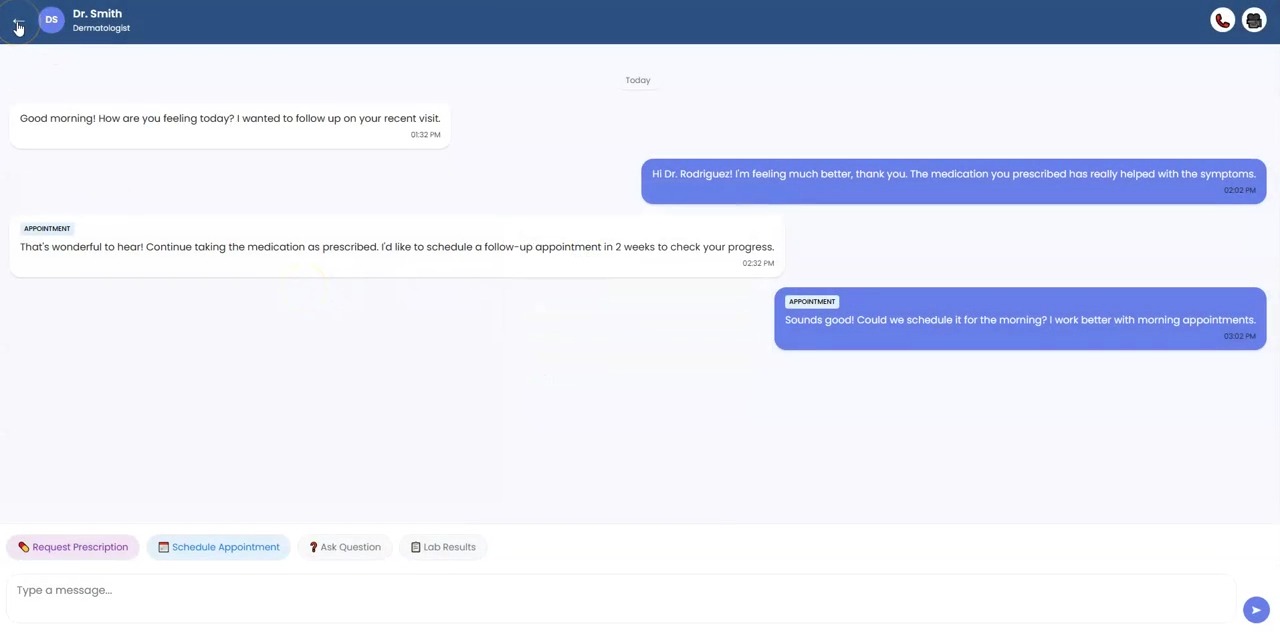Click the Dermatologist subtitle in header
Screen dimensions: 1280x632
[x=101, y=28]
